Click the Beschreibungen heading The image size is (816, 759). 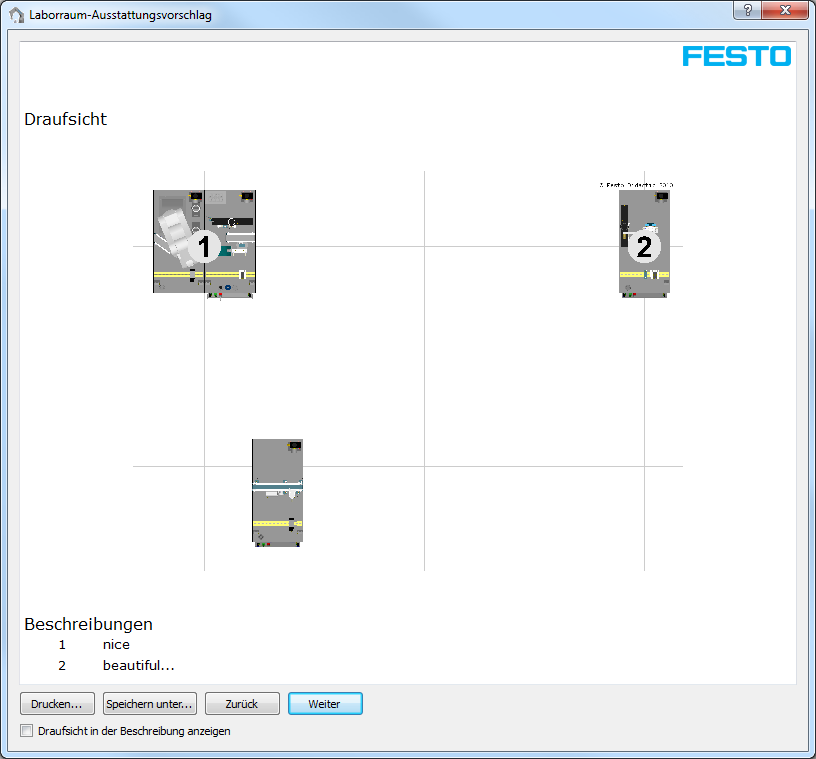[88, 624]
